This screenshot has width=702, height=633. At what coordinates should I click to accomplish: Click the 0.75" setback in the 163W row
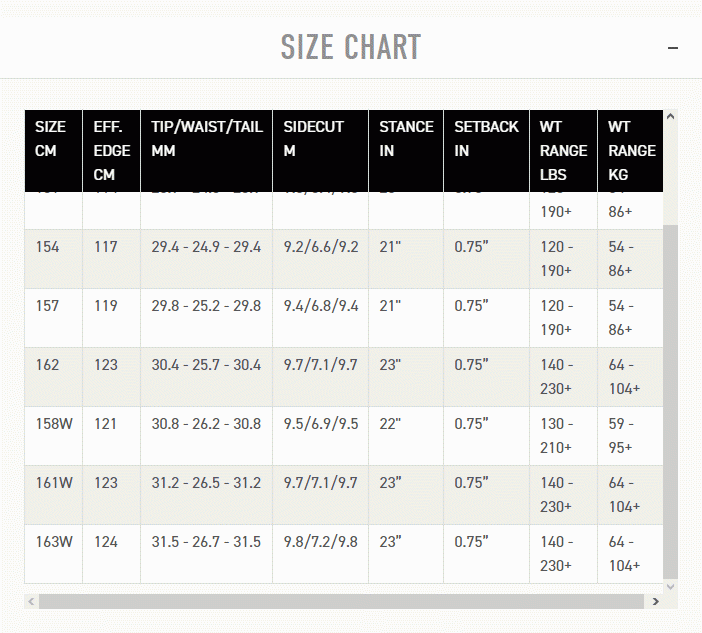[x=471, y=542]
